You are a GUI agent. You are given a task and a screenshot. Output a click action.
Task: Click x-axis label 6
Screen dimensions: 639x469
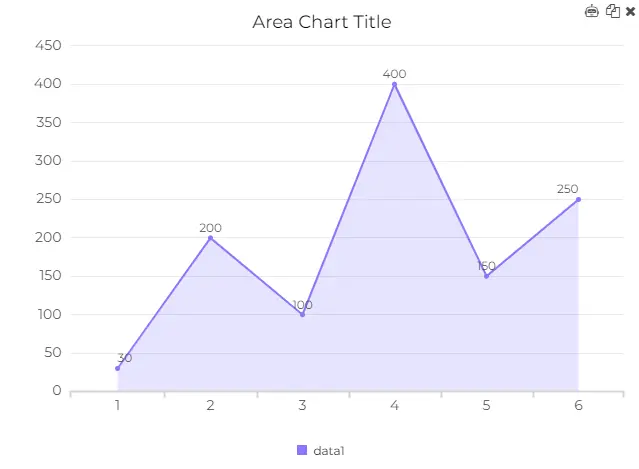point(578,405)
